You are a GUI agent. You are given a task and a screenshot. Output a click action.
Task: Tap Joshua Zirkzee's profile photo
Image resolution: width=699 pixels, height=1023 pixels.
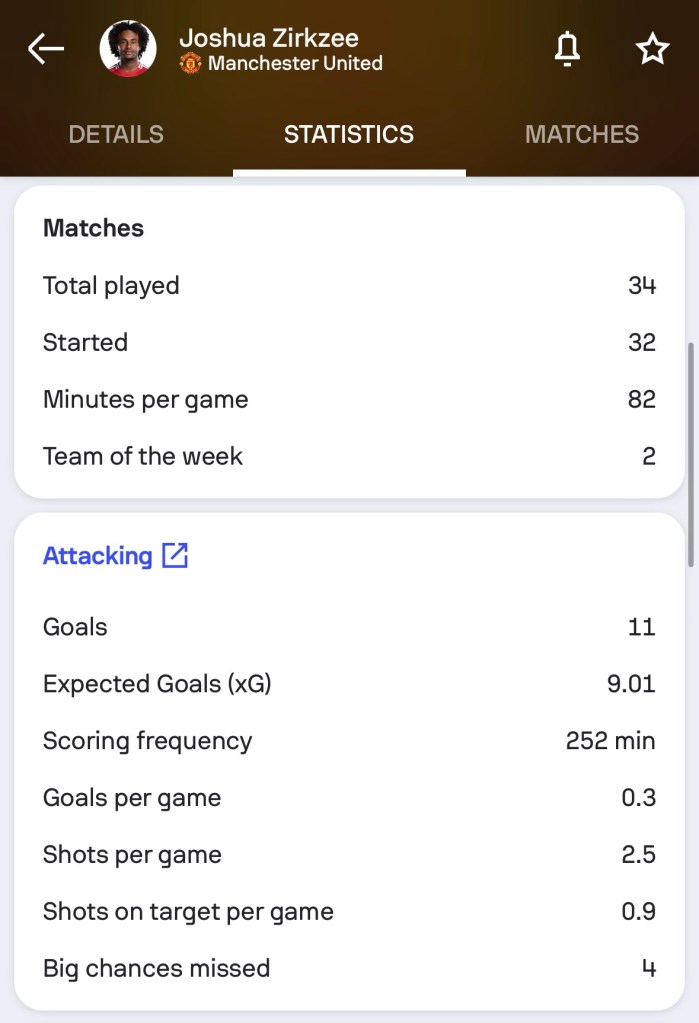[x=128, y=49]
